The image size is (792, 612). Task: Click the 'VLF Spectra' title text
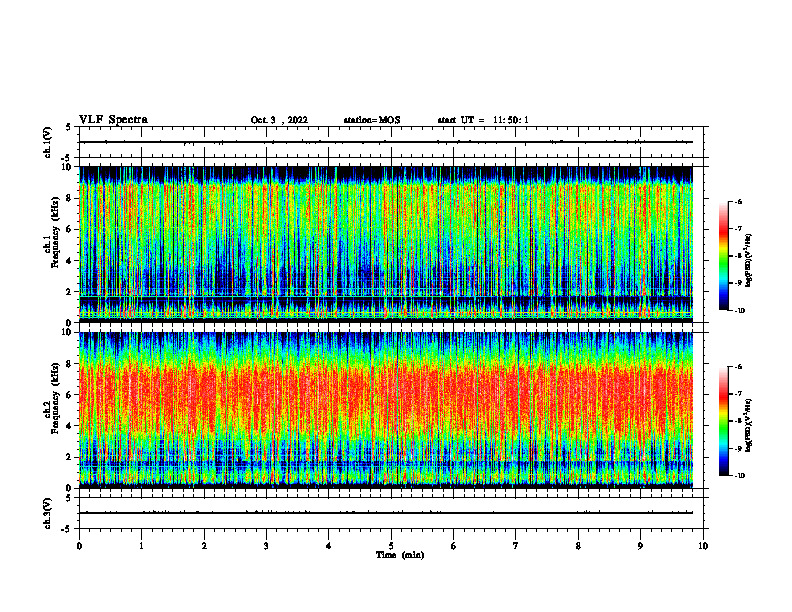click(x=113, y=120)
